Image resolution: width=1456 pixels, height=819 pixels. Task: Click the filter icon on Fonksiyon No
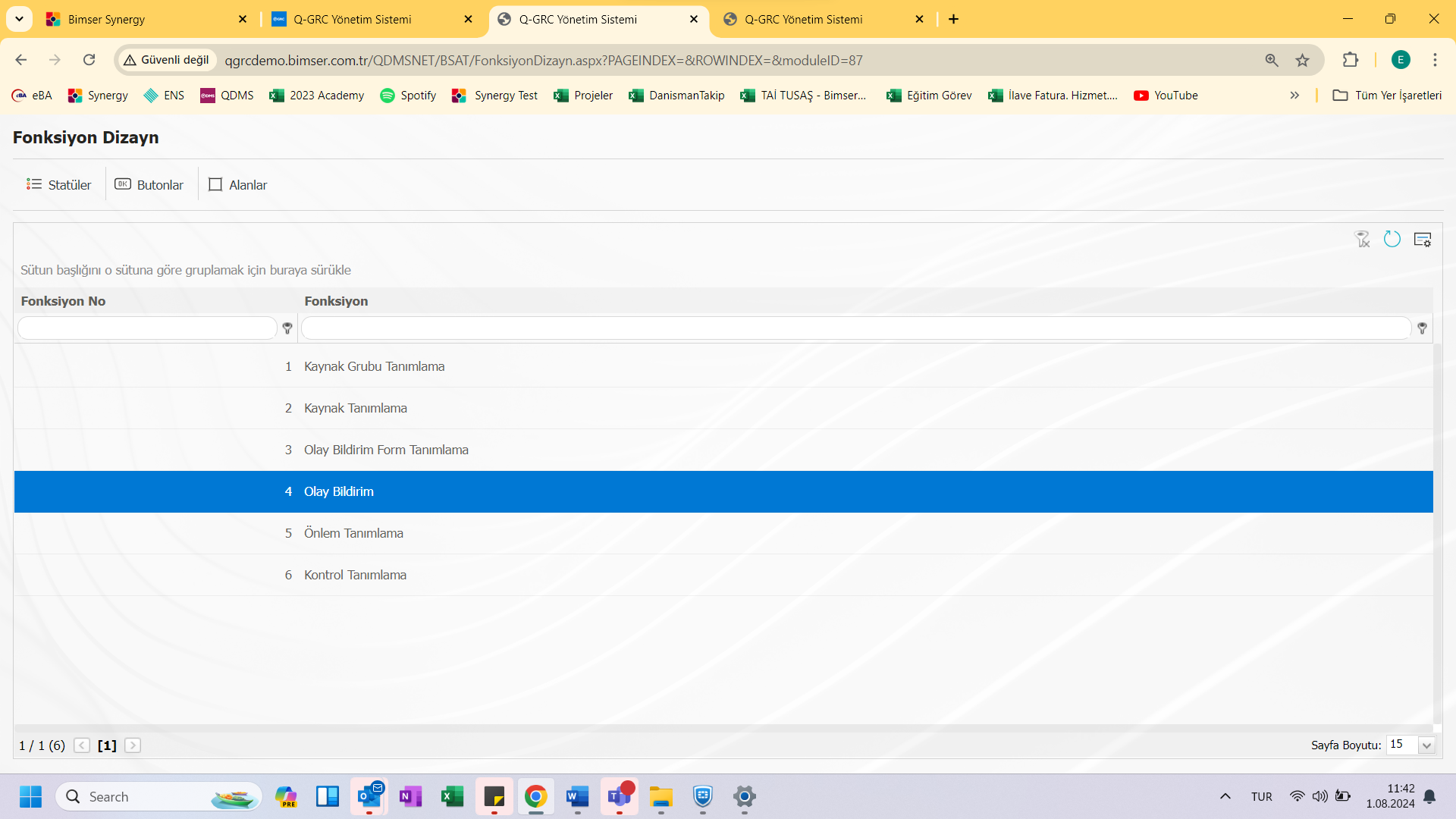[287, 328]
